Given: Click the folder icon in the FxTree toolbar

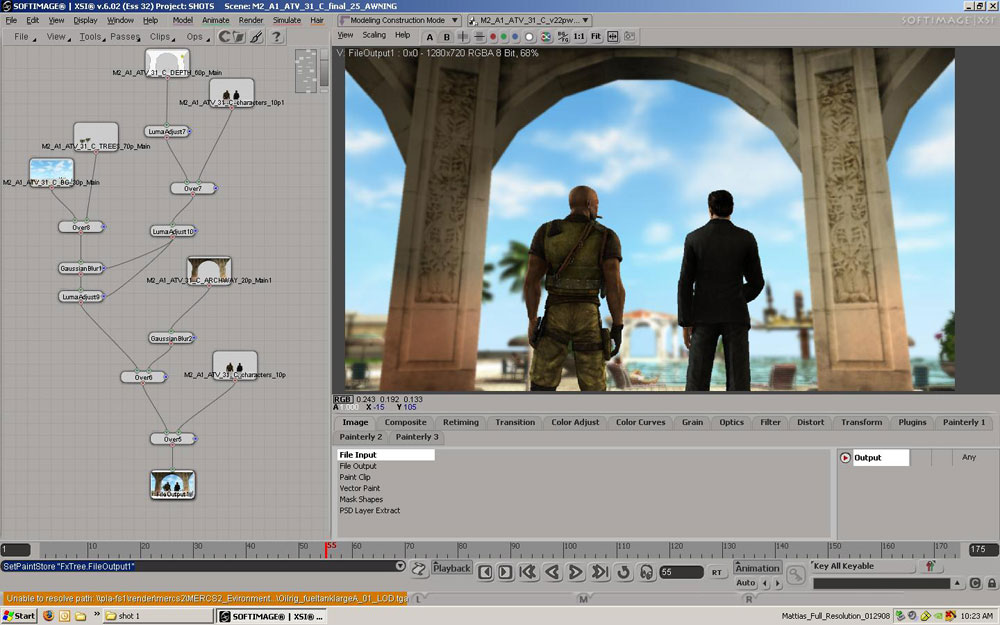Looking at the screenshot, I should [239, 37].
